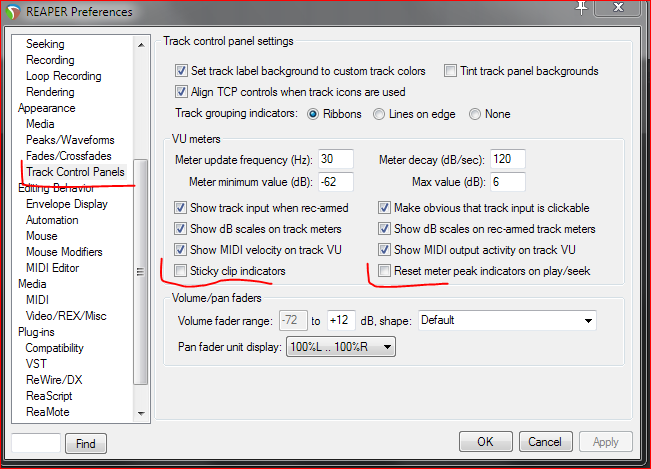
Task: Toggle Align TCP controls when track icons used
Action: pos(181,92)
